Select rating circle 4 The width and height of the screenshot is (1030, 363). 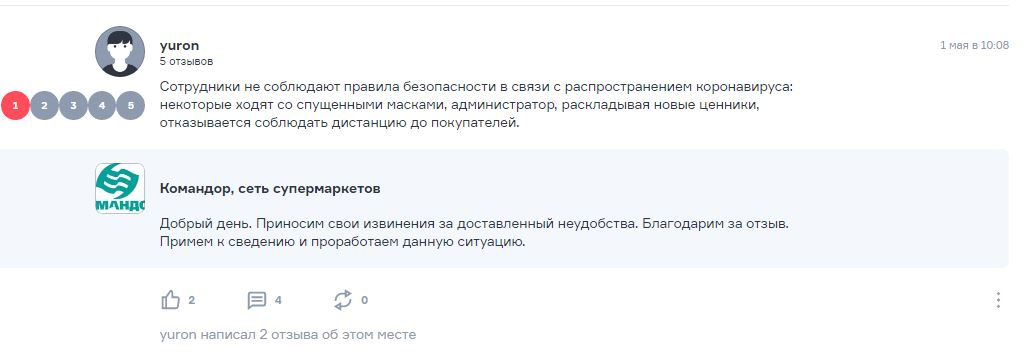click(x=102, y=105)
